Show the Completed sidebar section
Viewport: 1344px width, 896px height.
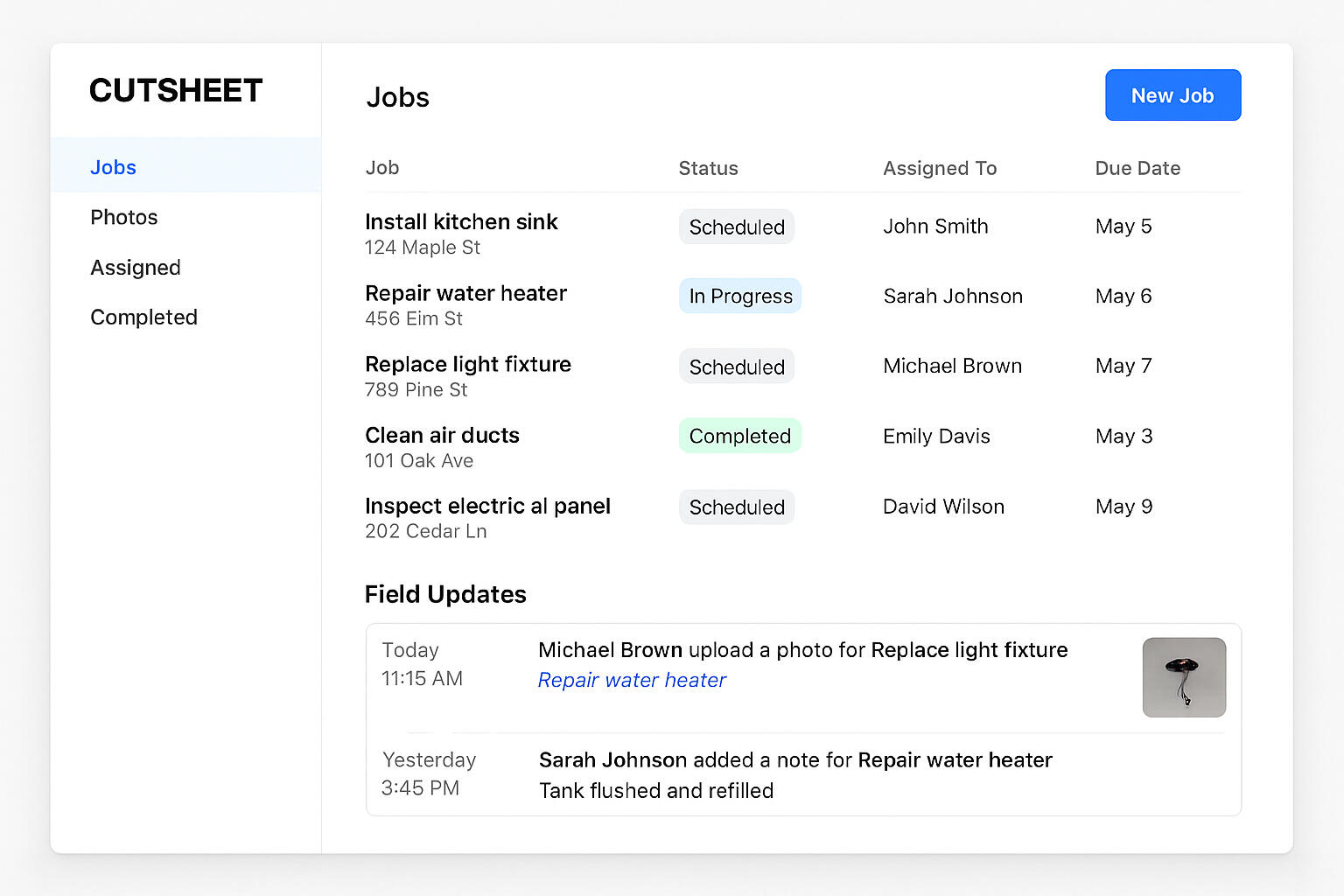pyautogui.click(x=144, y=317)
